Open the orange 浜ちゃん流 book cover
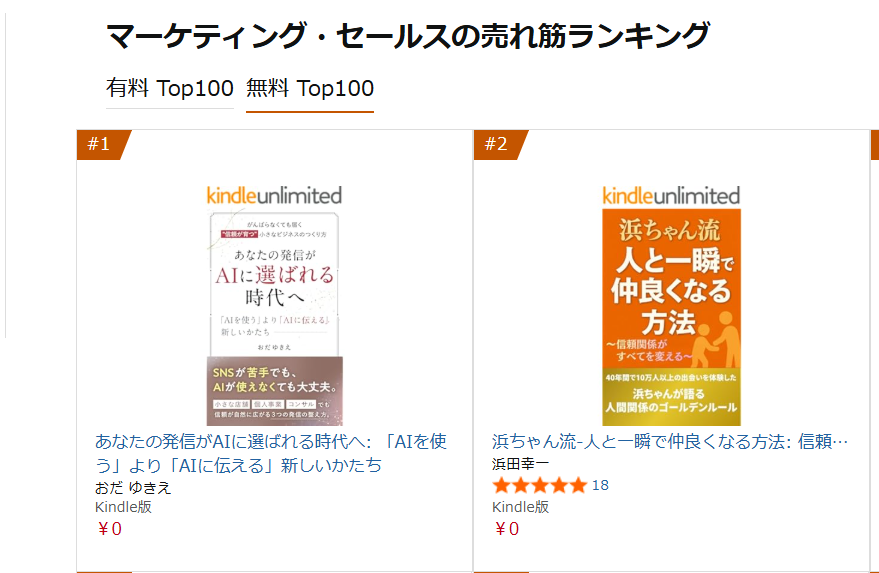Image resolution: width=879 pixels, height=573 pixels. 671,317
